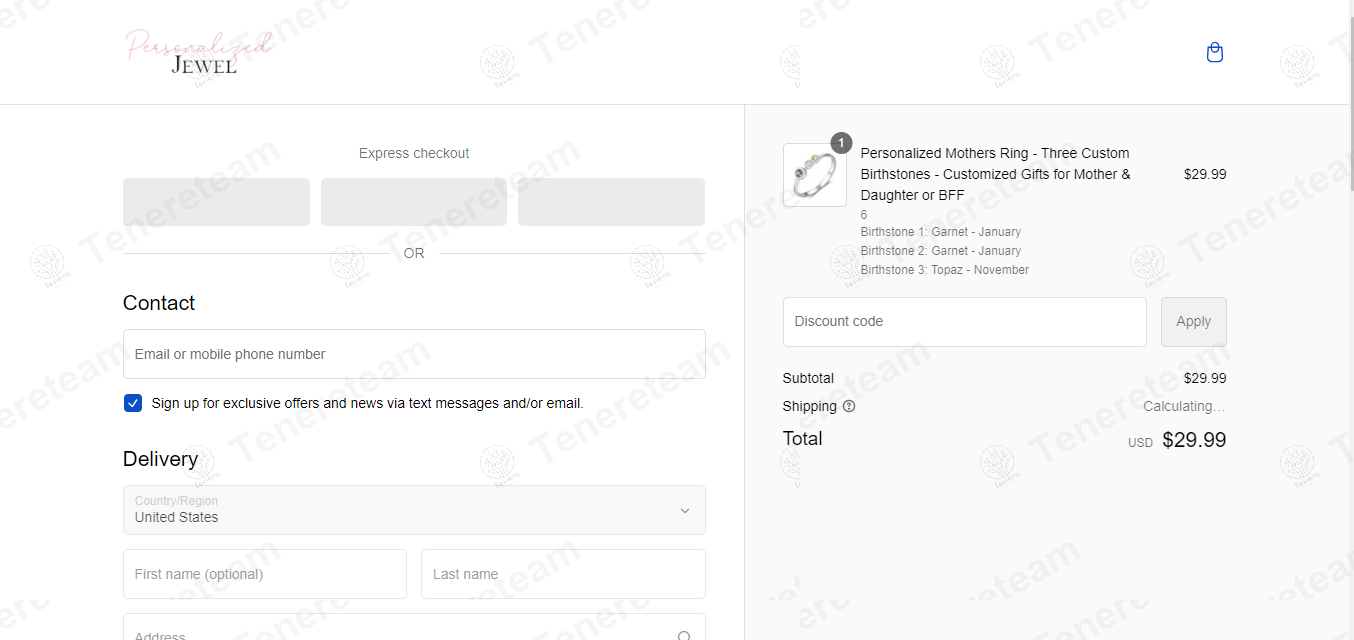Viewport: 1354px width, 640px height.
Task: Click the Apply discount button
Action: pyautogui.click(x=1193, y=322)
